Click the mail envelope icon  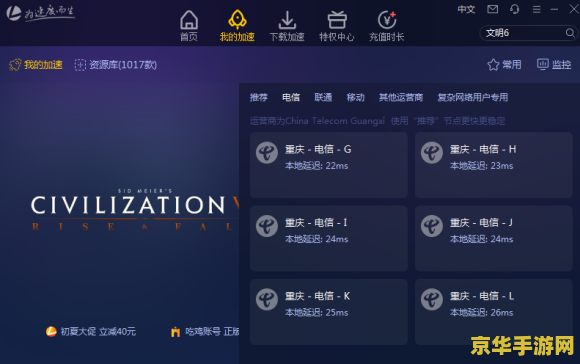[x=492, y=9]
